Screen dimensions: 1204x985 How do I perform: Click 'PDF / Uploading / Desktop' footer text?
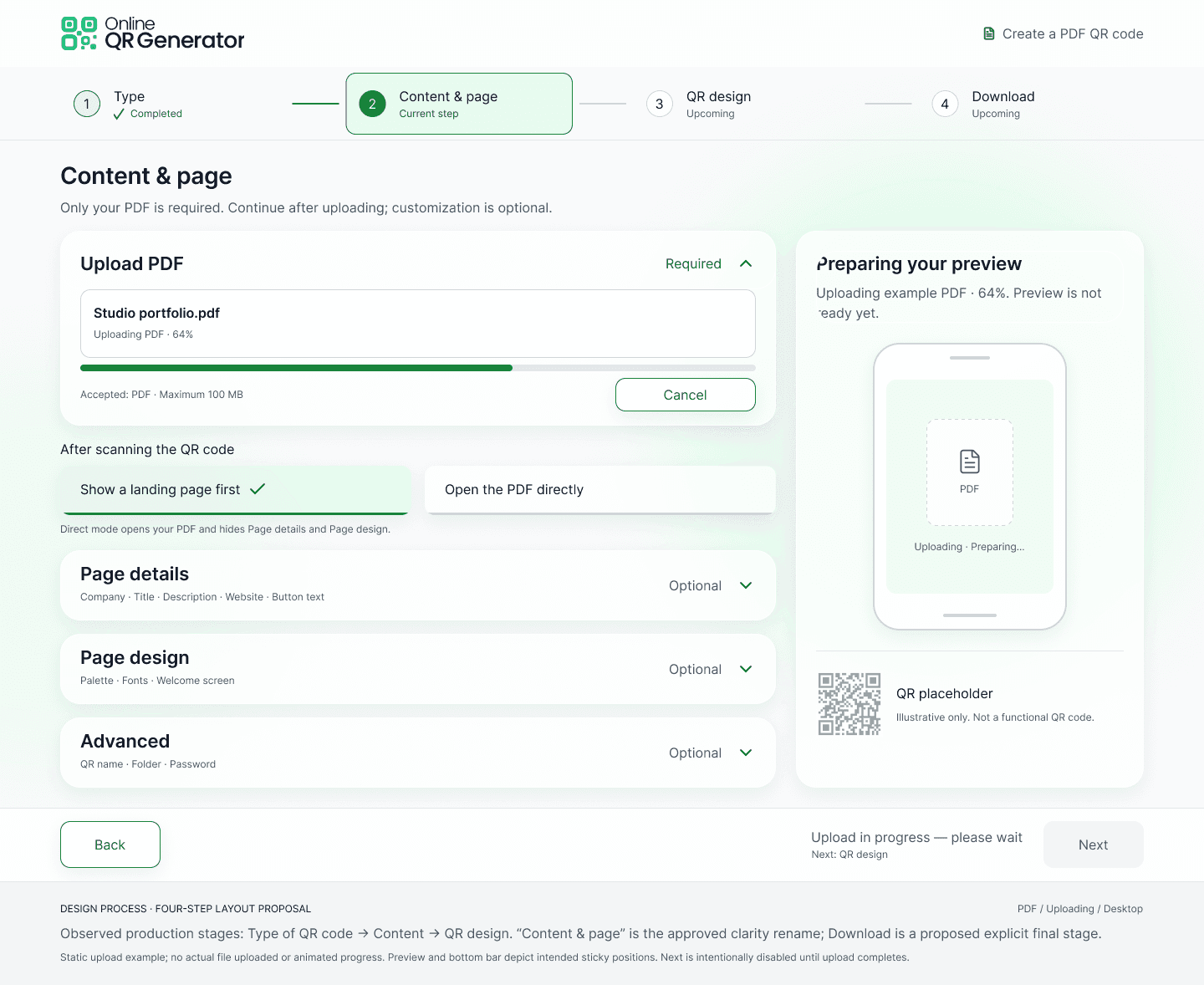pos(1080,909)
